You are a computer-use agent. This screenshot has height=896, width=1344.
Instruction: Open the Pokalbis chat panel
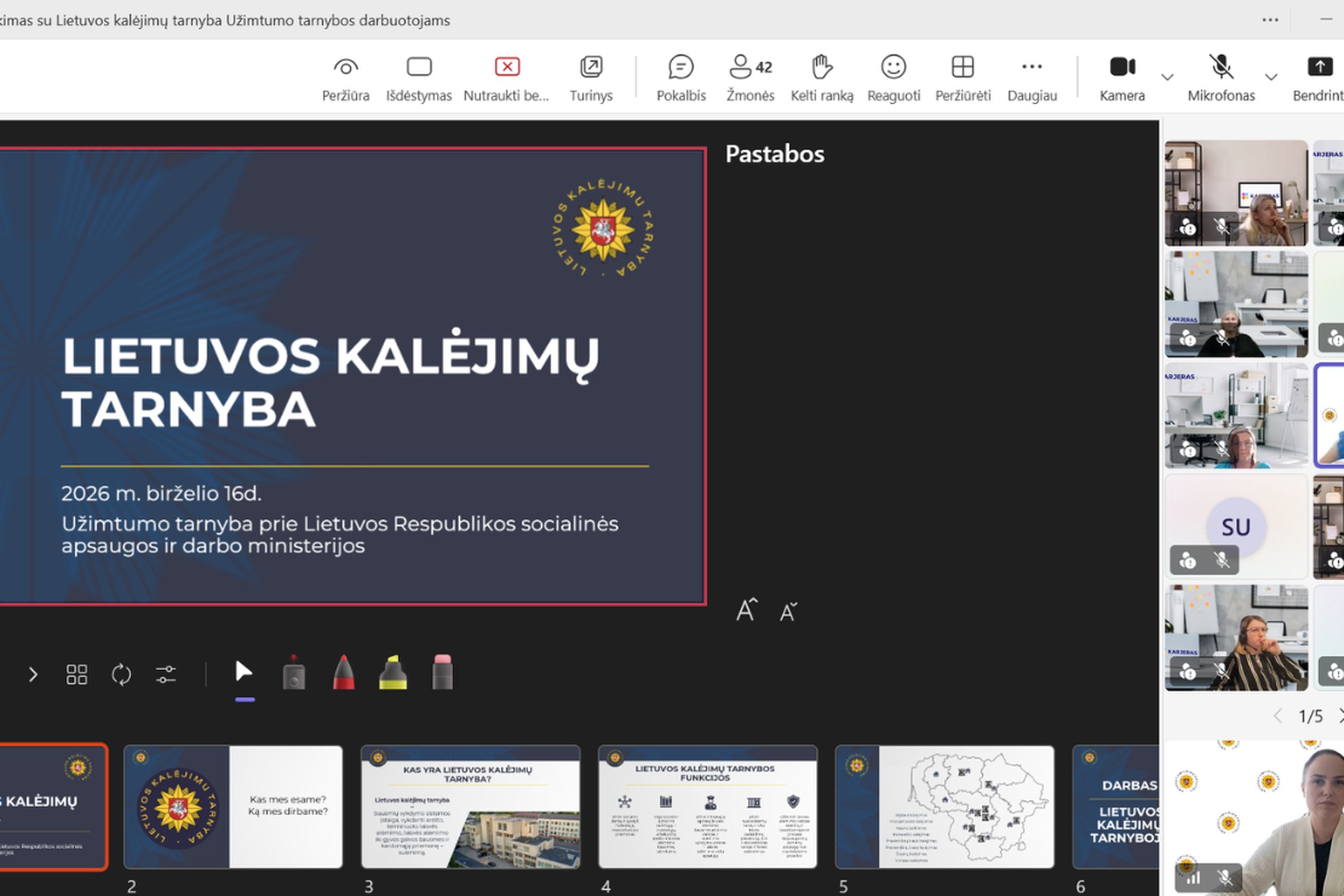pyautogui.click(x=681, y=78)
